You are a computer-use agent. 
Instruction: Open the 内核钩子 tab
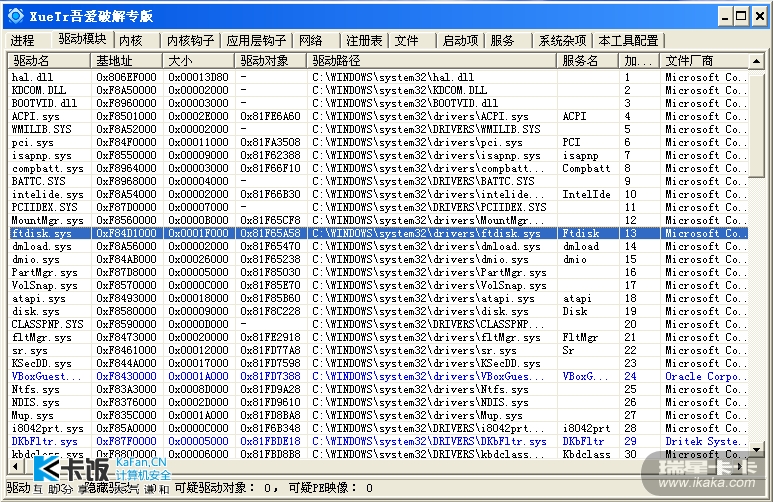click(191, 40)
